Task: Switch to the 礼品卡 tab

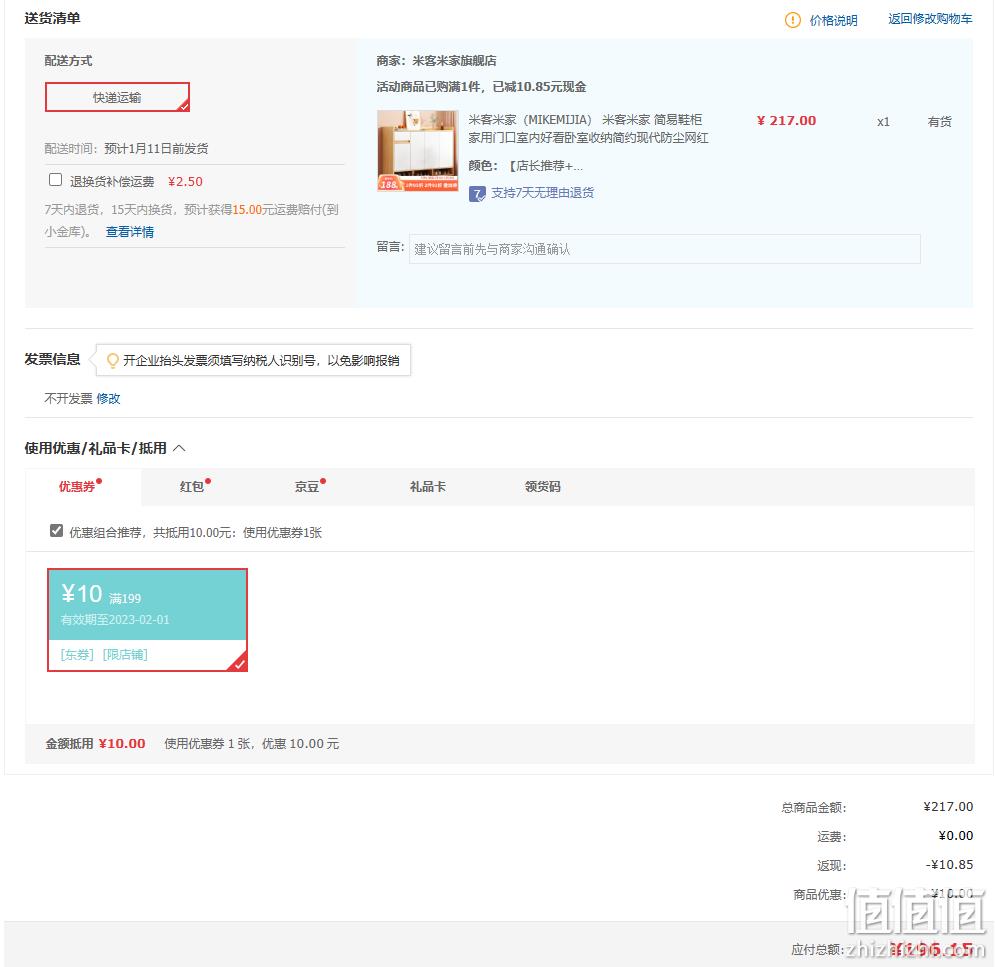Action: coord(428,487)
